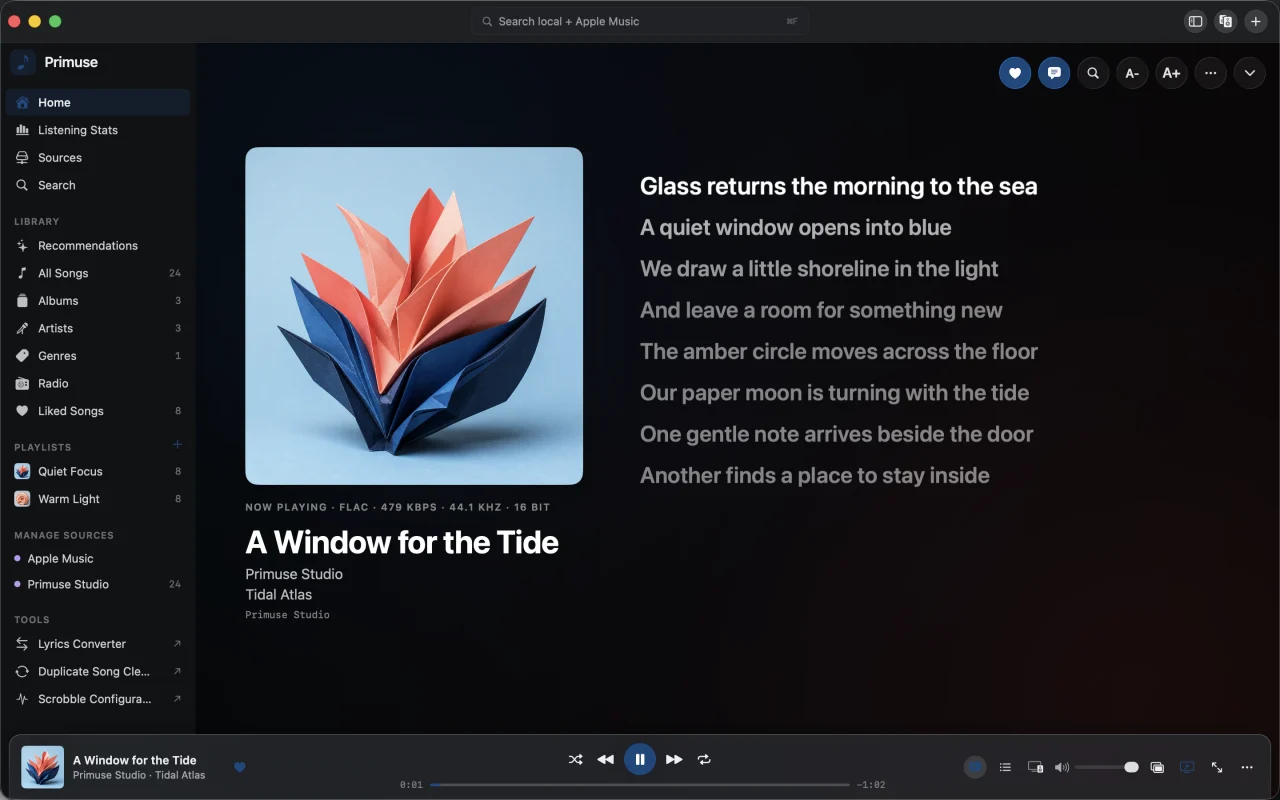Image resolution: width=1280 pixels, height=800 pixels.
Task: Open the Liked Songs list
Action: tap(98, 411)
